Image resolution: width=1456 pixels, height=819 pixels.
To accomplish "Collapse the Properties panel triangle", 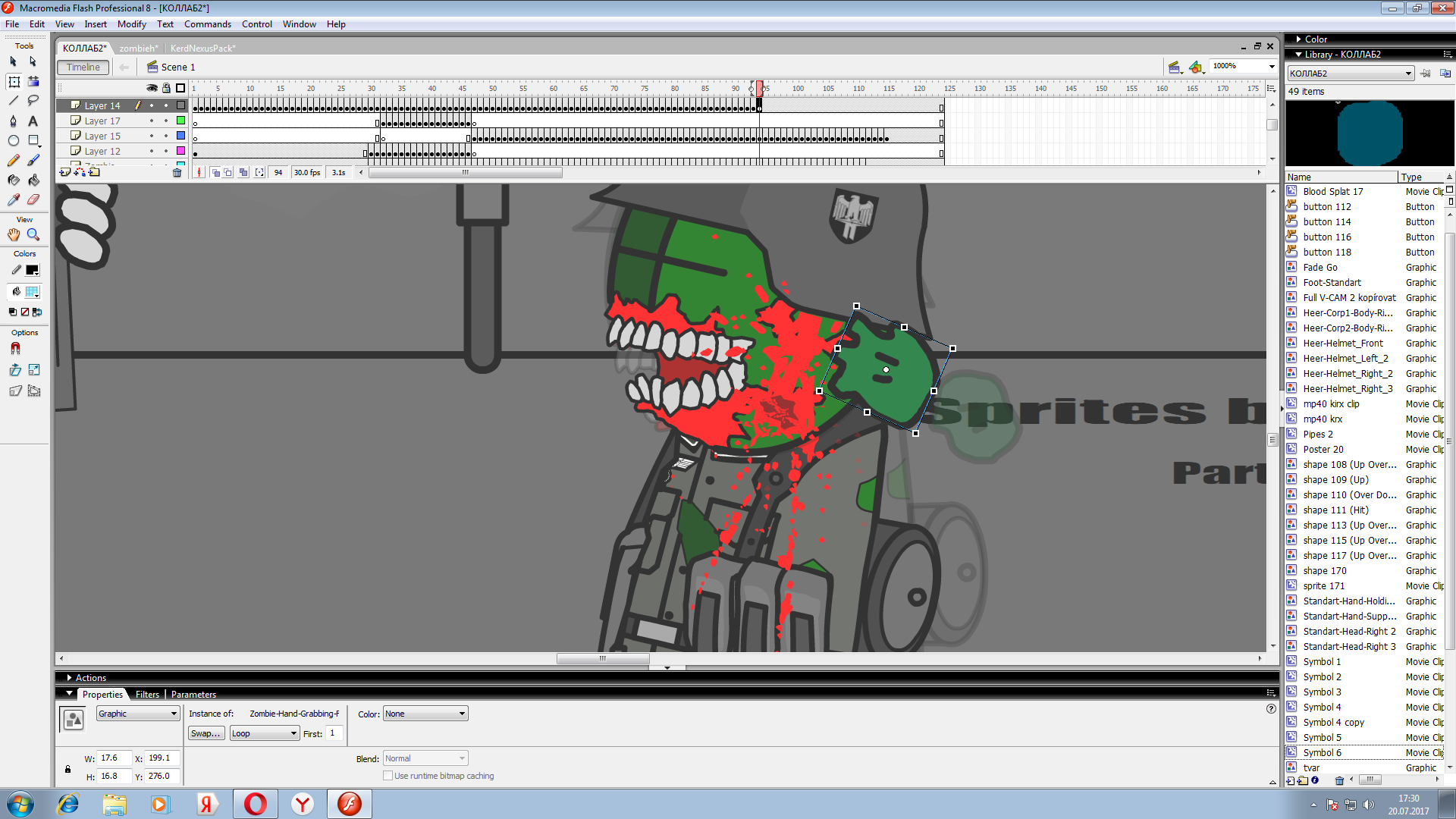I will [x=70, y=694].
